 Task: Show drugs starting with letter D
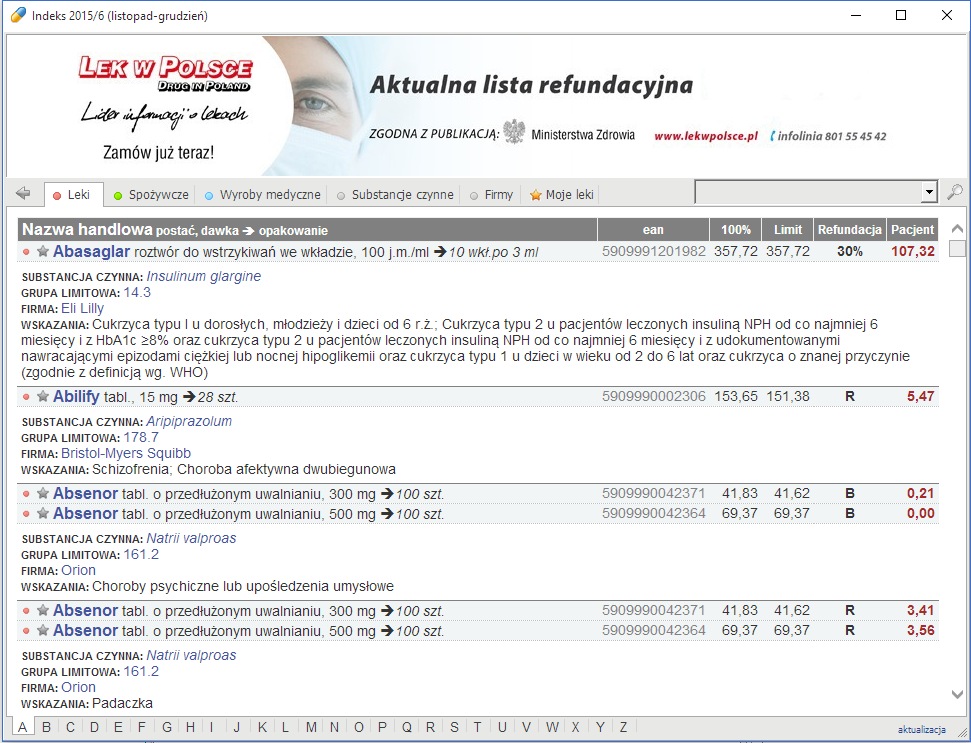(94, 727)
